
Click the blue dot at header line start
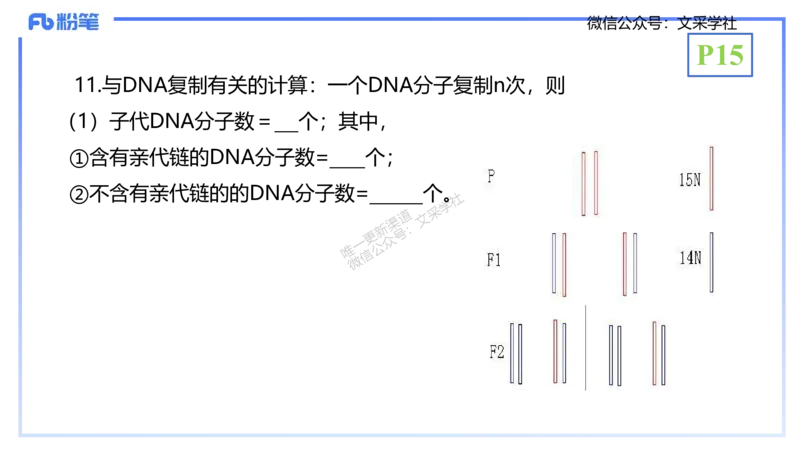118,19
